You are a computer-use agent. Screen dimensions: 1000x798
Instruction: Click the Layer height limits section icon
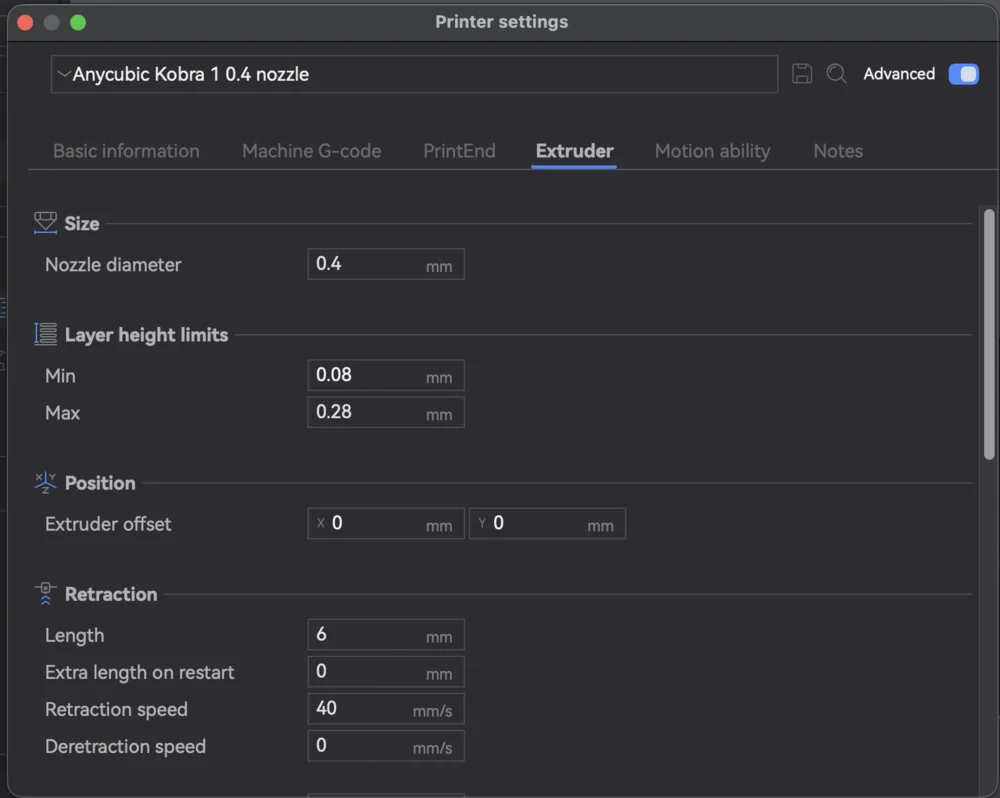pyautogui.click(x=45, y=334)
